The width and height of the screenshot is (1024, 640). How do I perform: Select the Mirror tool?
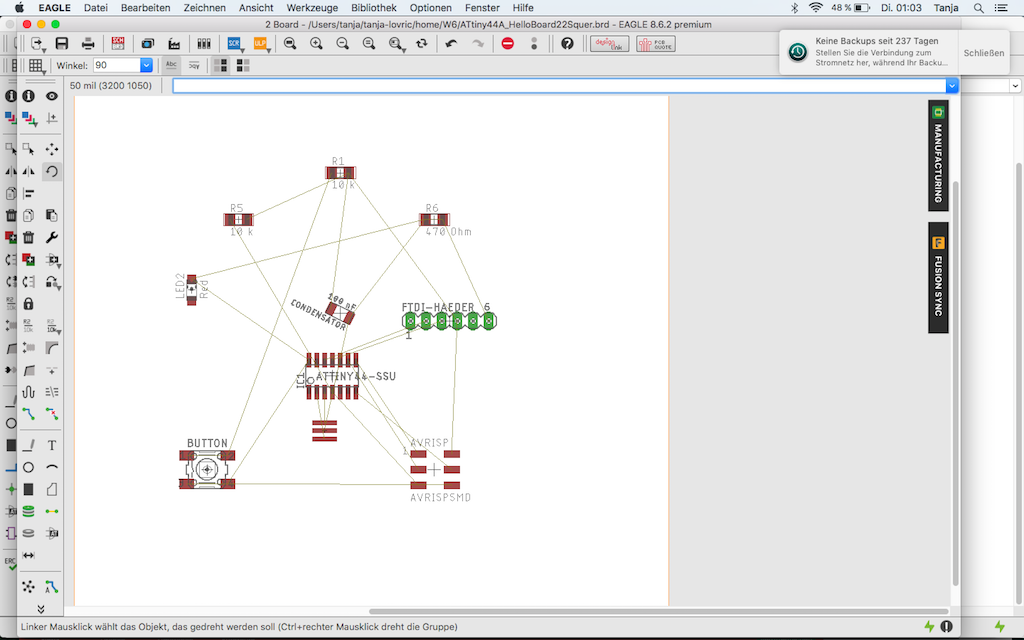click(29, 171)
